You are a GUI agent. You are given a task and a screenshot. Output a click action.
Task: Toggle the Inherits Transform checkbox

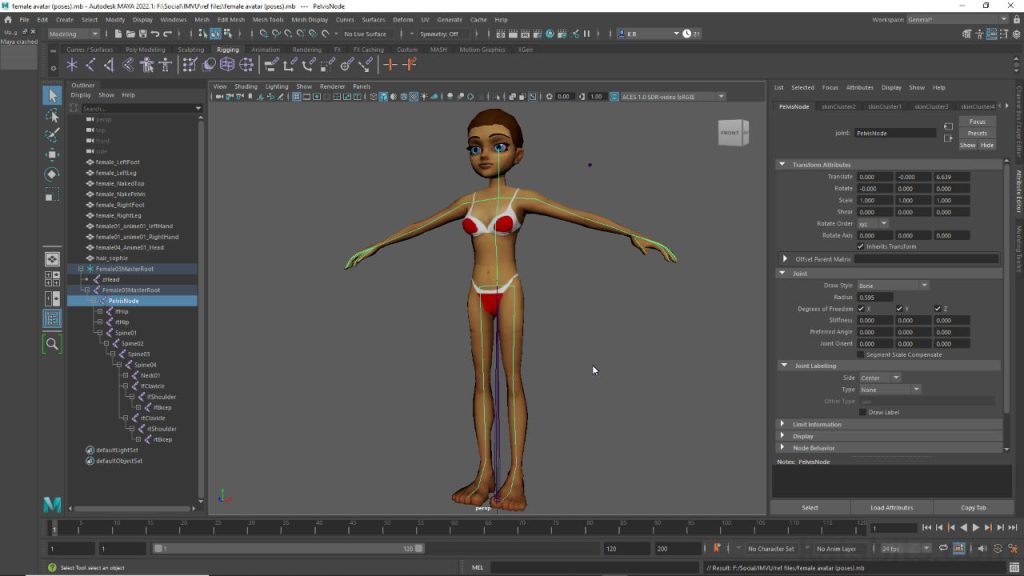pyautogui.click(x=860, y=247)
